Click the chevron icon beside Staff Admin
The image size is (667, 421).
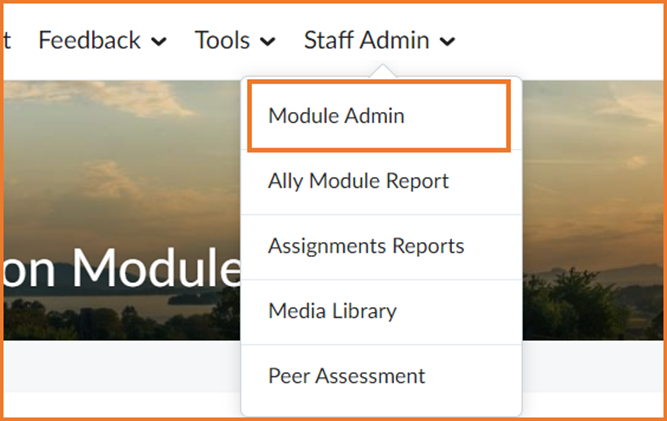pos(448,42)
